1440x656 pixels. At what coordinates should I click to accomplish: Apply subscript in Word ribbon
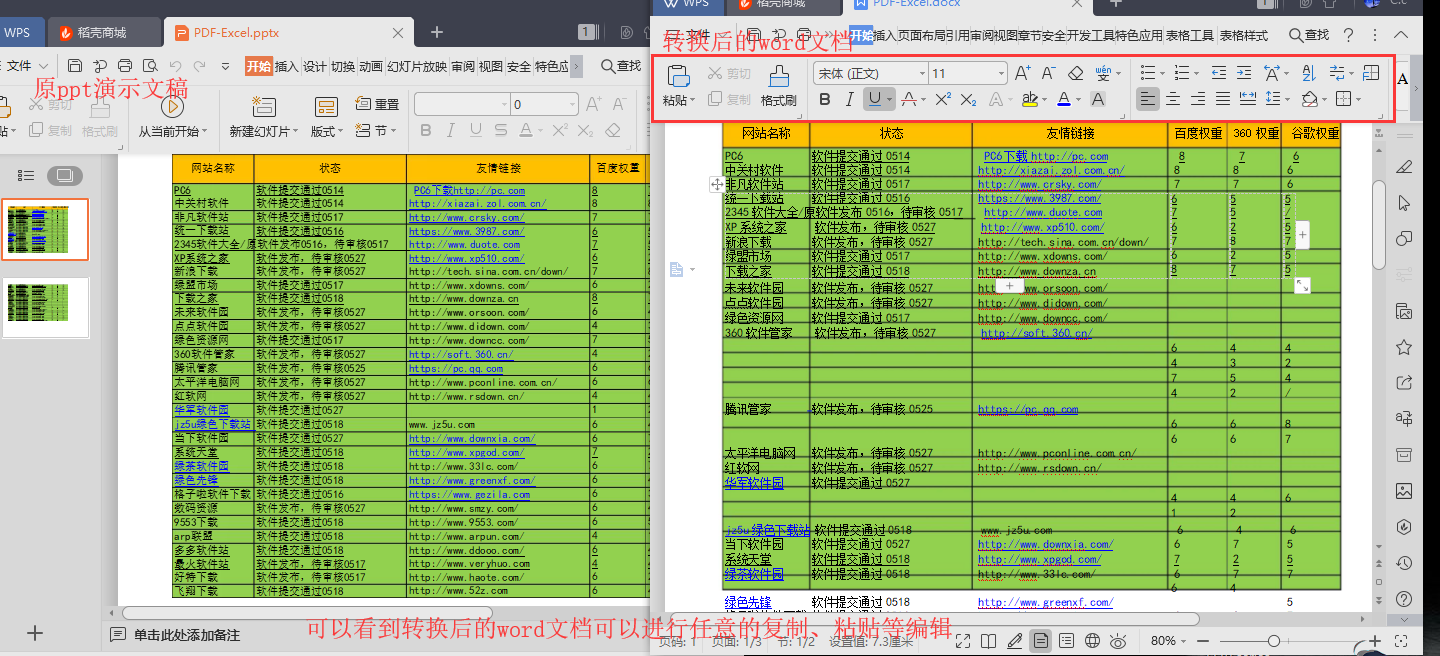[968, 99]
